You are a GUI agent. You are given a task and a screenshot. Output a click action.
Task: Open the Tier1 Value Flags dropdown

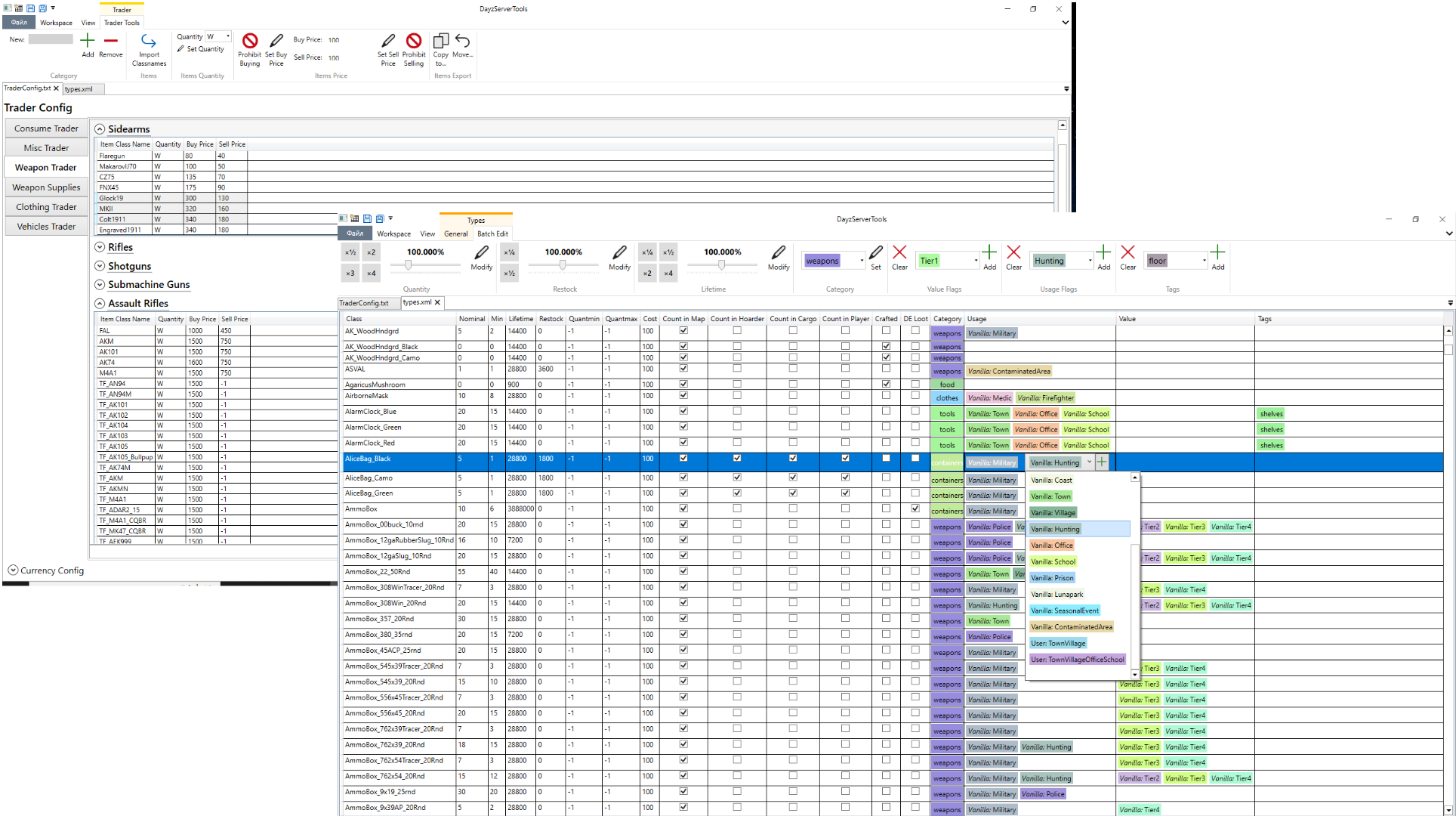pos(976,261)
